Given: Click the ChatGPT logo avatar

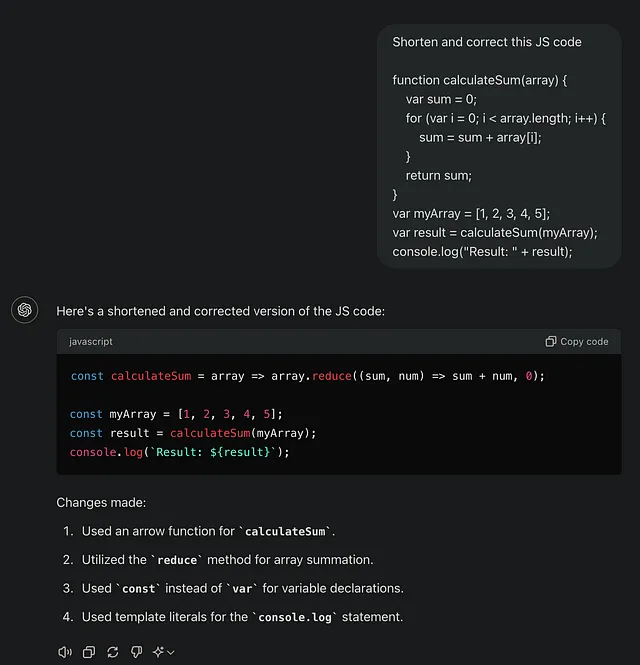Looking at the screenshot, I should click(x=25, y=310).
